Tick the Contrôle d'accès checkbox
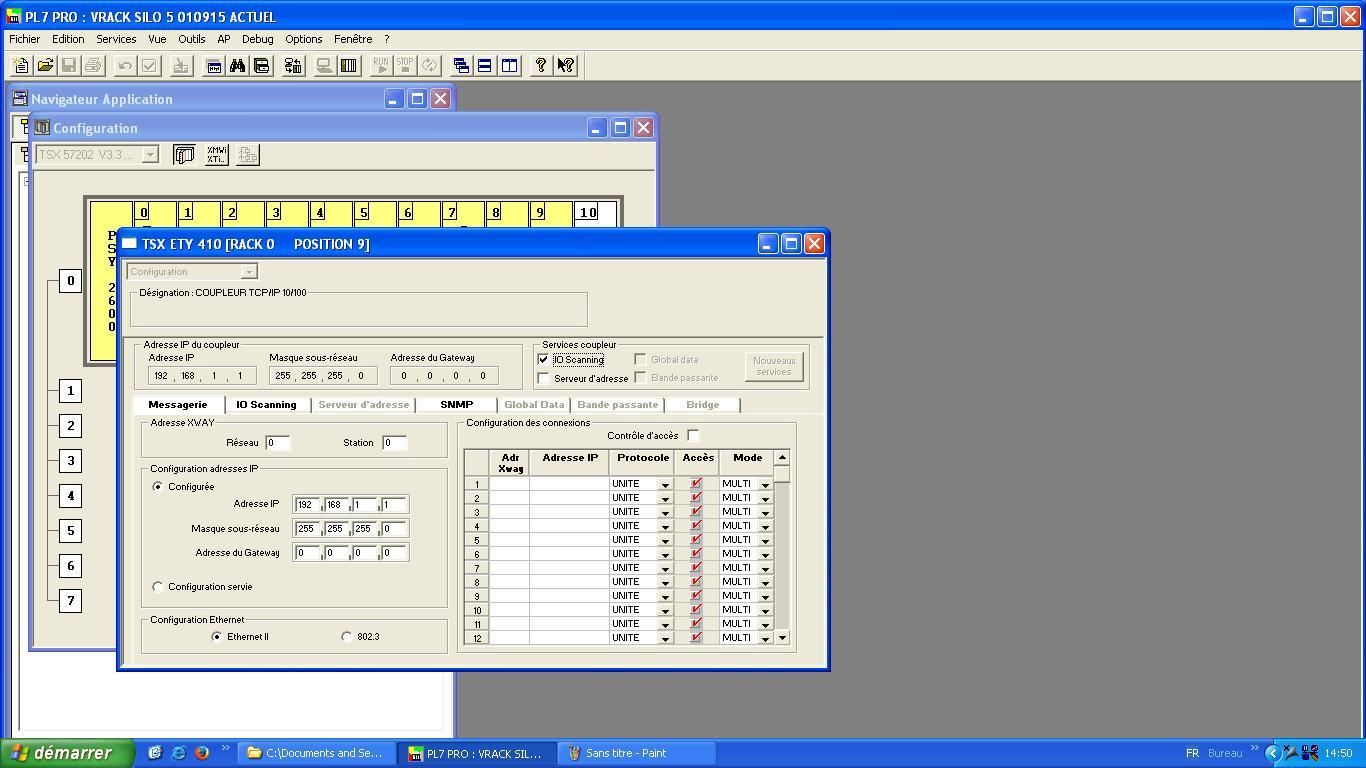The width and height of the screenshot is (1366, 768). pos(693,435)
